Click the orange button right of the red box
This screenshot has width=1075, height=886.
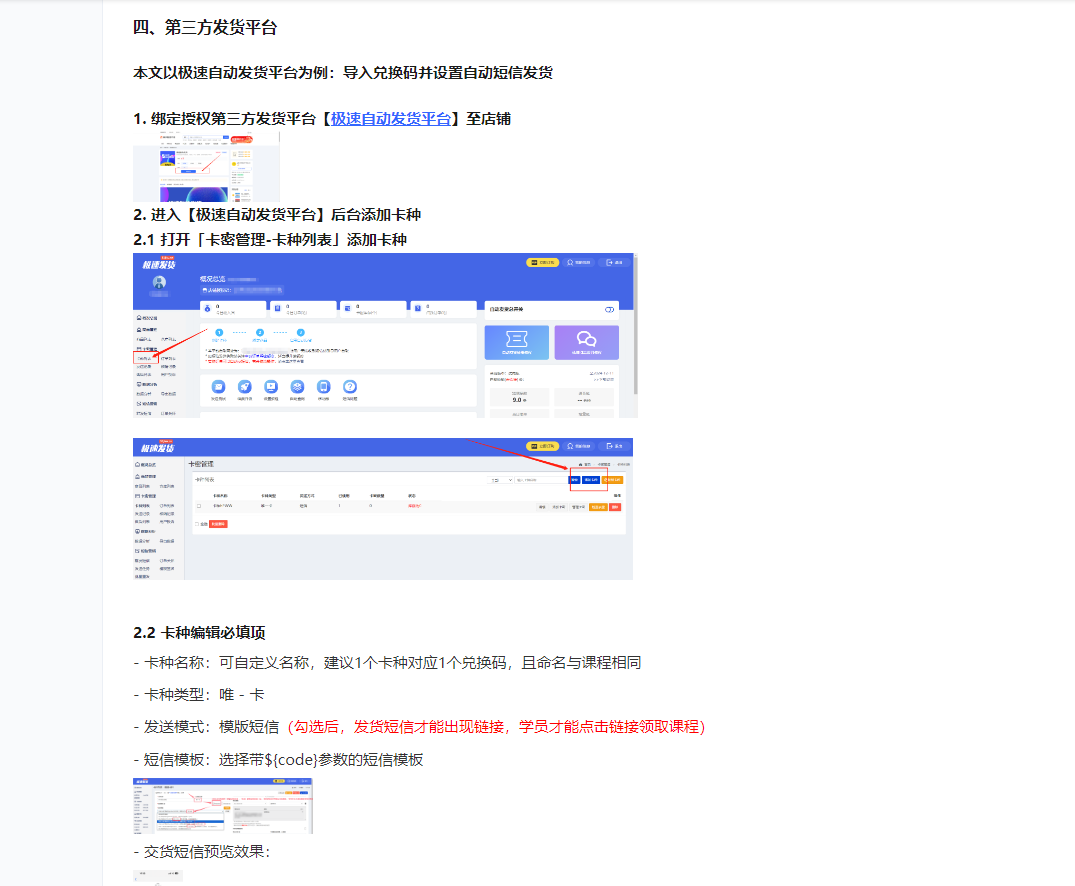click(x=612, y=480)
